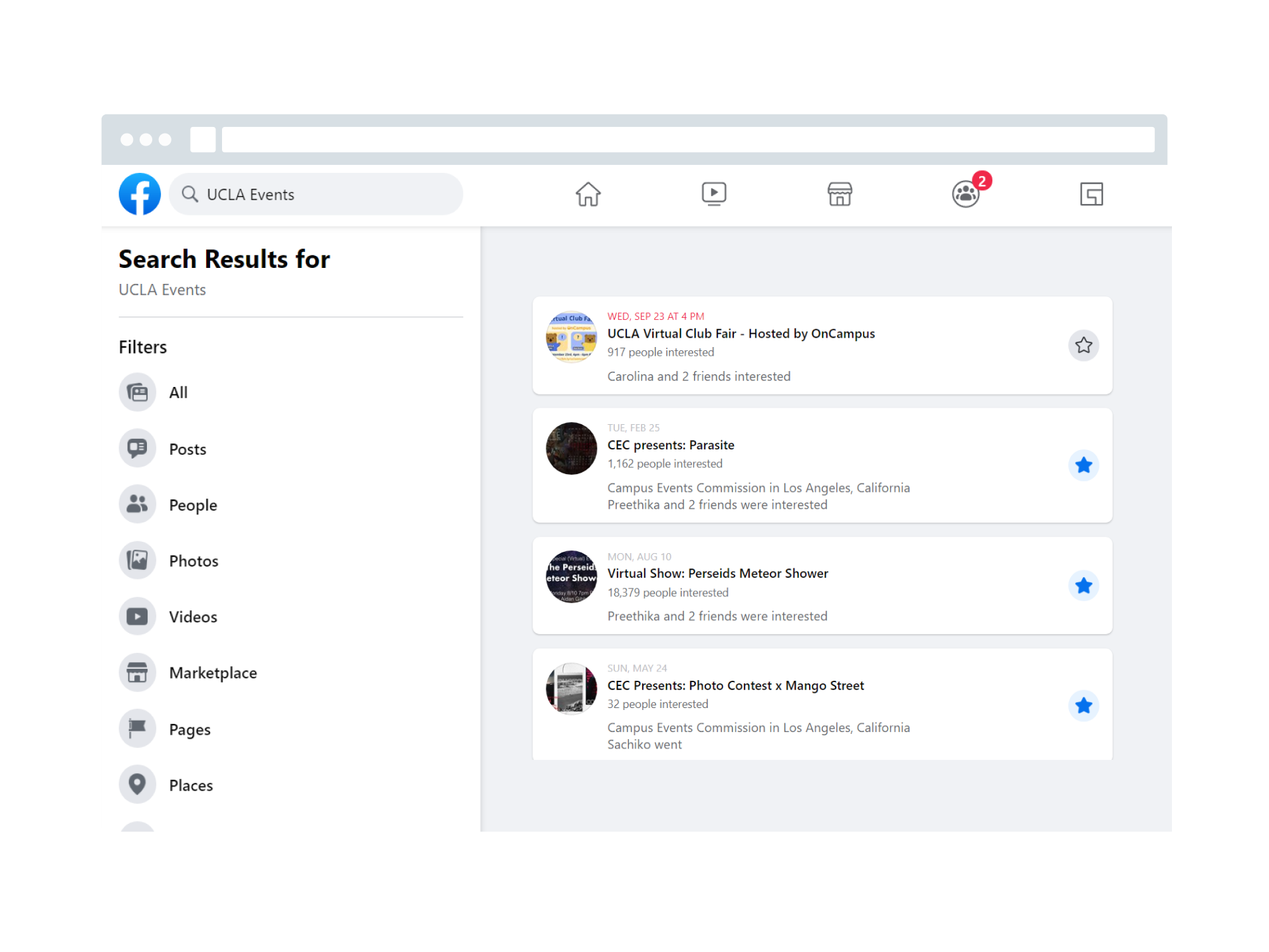The image size is (1269, 952).
Task: Click '32 people interested' text
Action: (x=657, y=704)
